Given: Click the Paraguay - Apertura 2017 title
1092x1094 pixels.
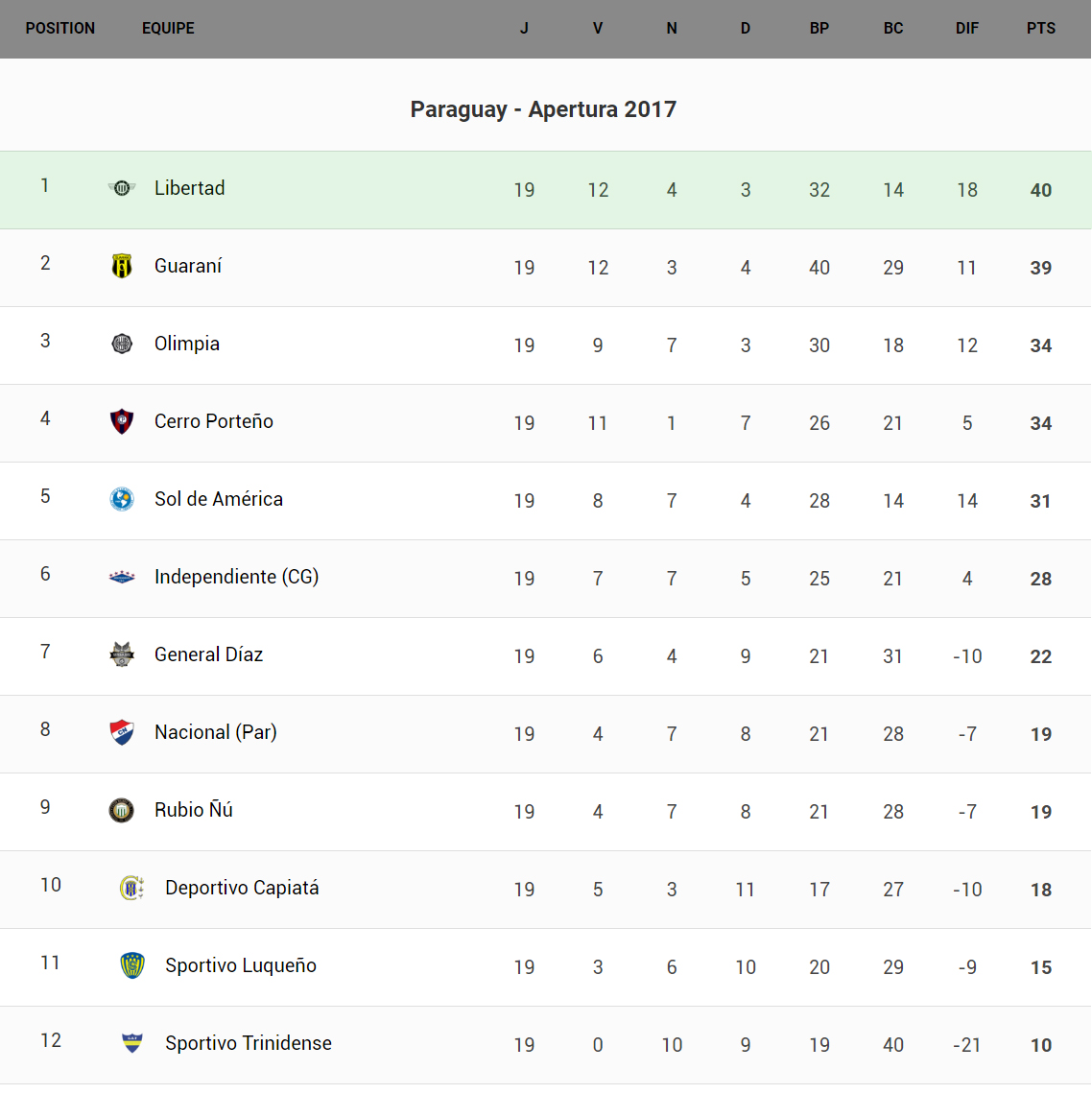Looking at the screenshot, I should (543, 109).
